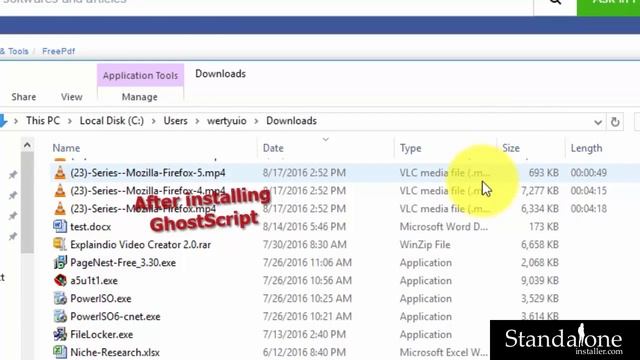
Task: Click the date 7/13/2016 2:40 PM
Action: tap(304, 334)
